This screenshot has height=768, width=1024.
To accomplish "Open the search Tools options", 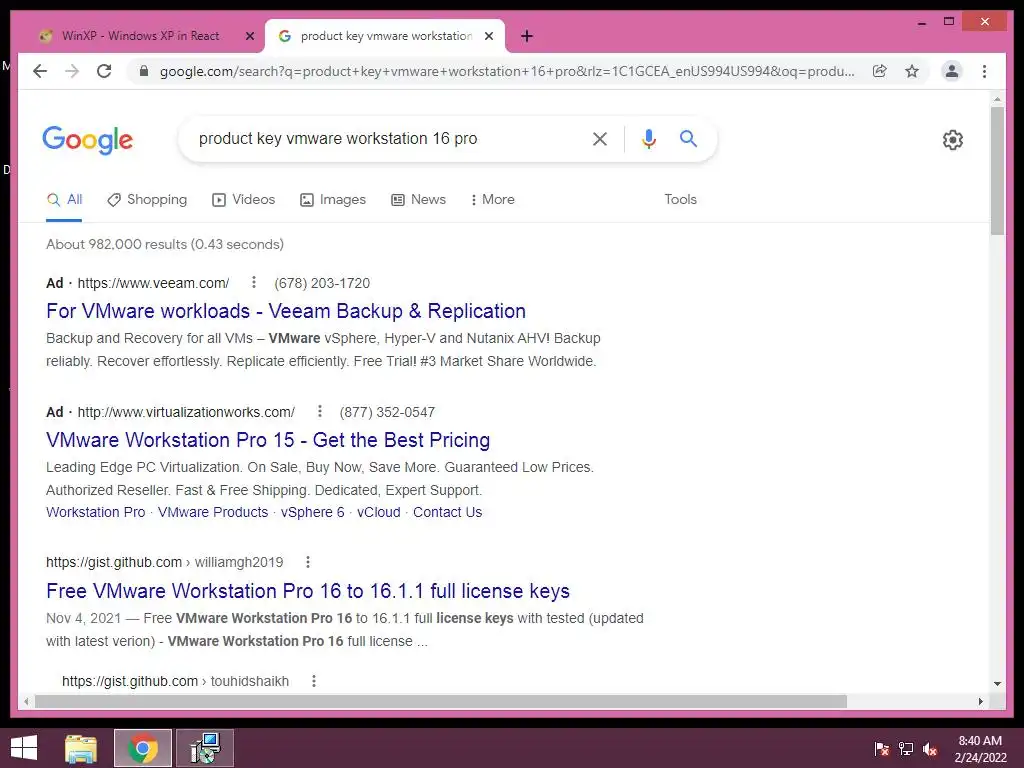I will coord(680,199).
